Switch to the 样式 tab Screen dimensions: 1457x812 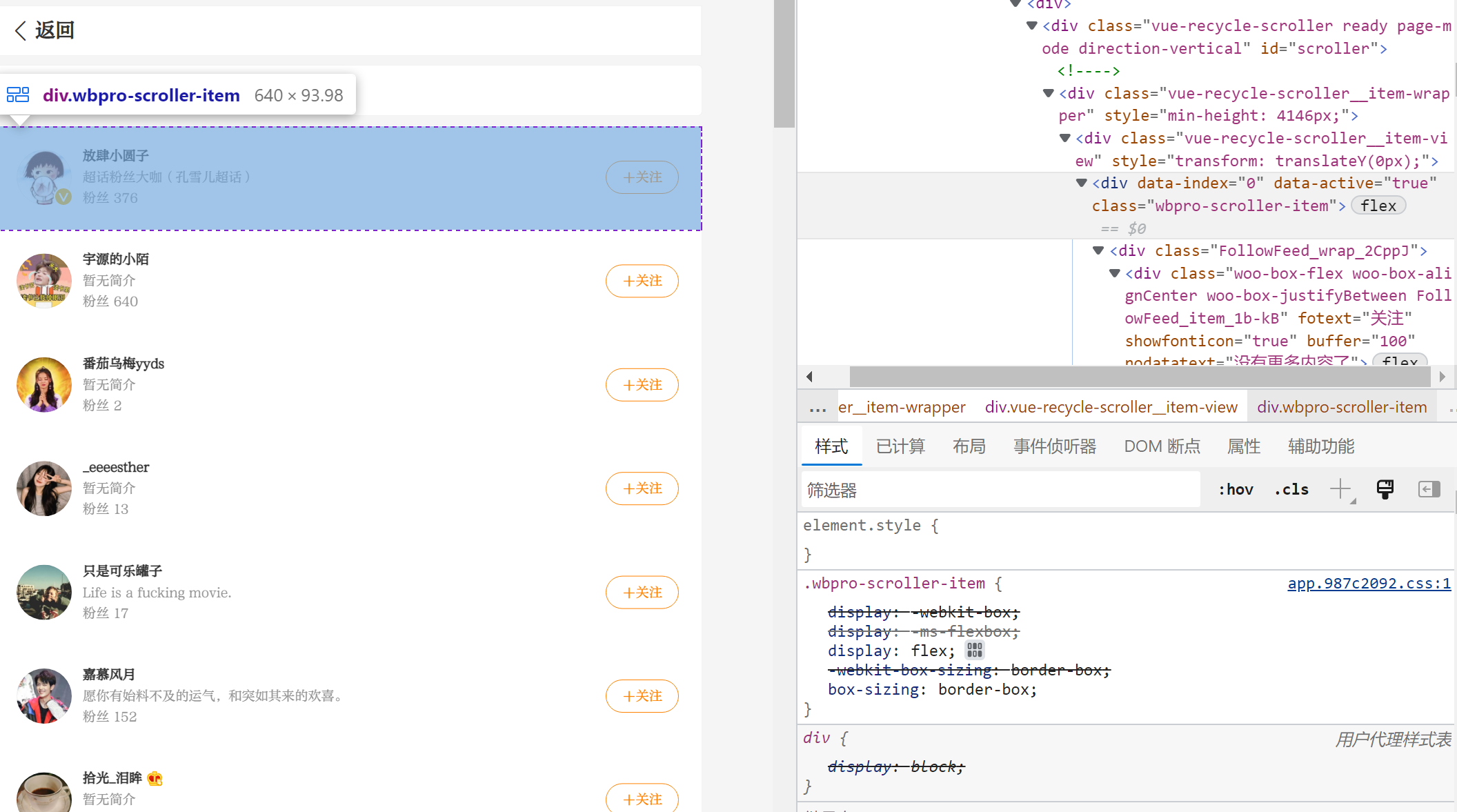(x=831, y=446)
